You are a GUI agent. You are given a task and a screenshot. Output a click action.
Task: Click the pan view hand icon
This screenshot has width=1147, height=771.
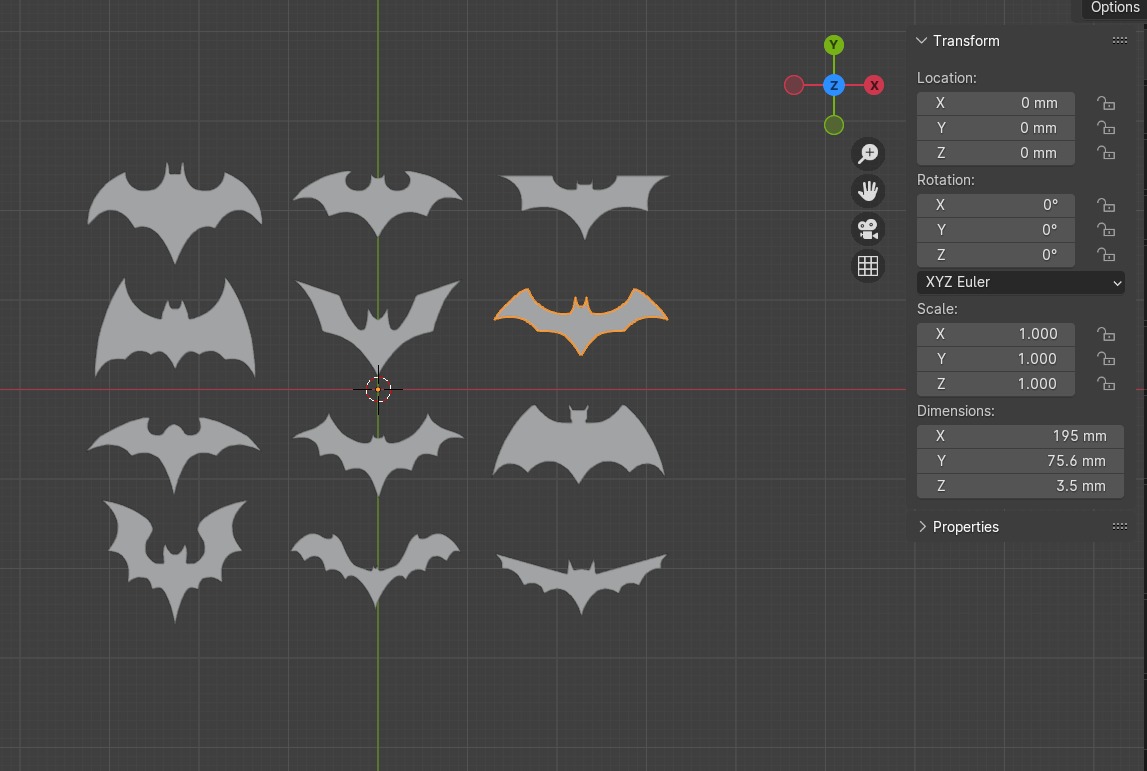tap(868, 191)
